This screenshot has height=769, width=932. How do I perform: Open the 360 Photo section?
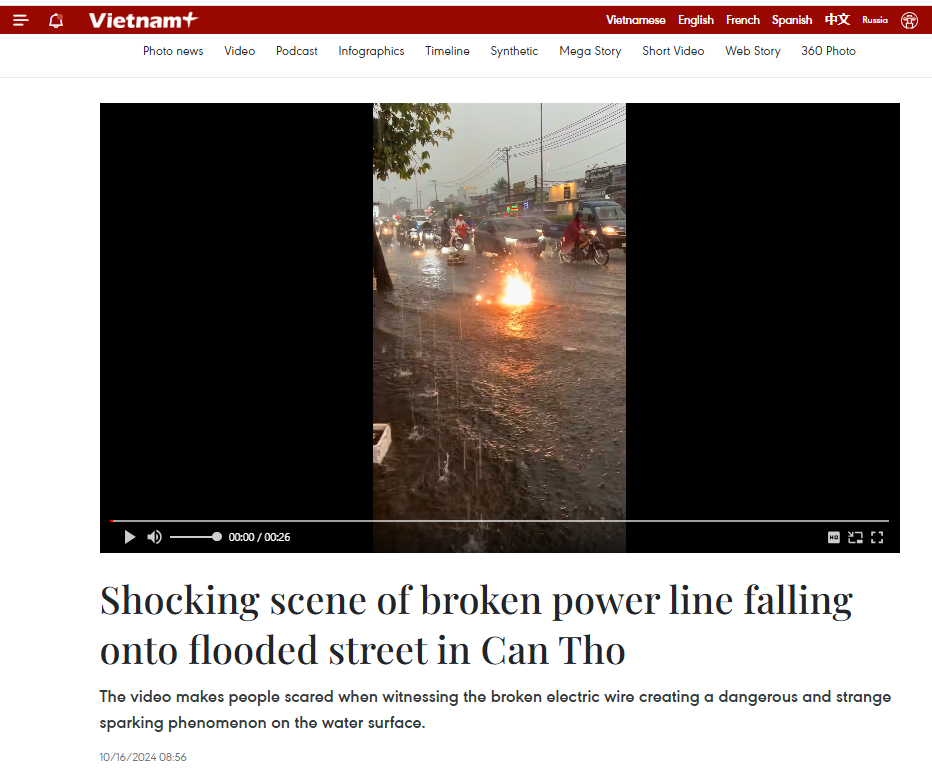click(x=828, y=51)
